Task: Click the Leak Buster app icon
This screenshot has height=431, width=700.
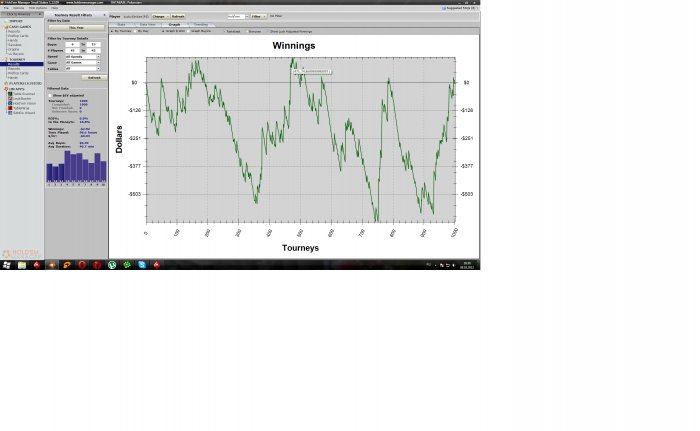Action: point(10,98)
